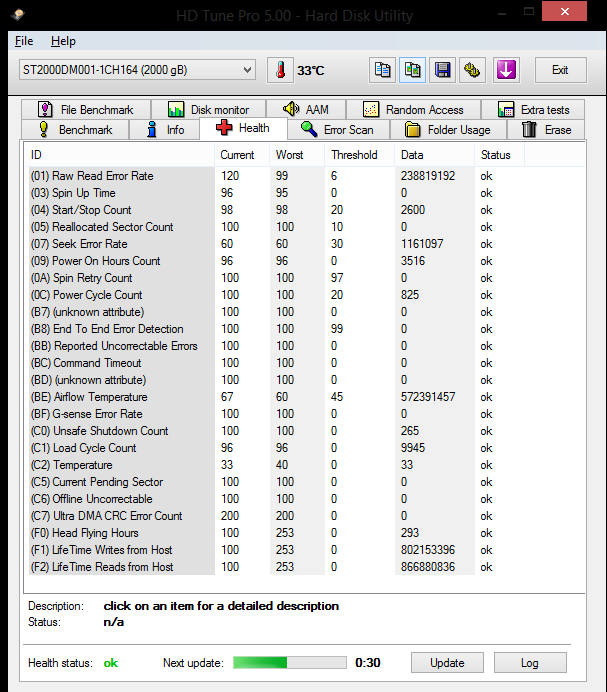Open the drive selection dropdown ST2000DM001
This screenshot has height=692, width=607.
pos(137,70)
